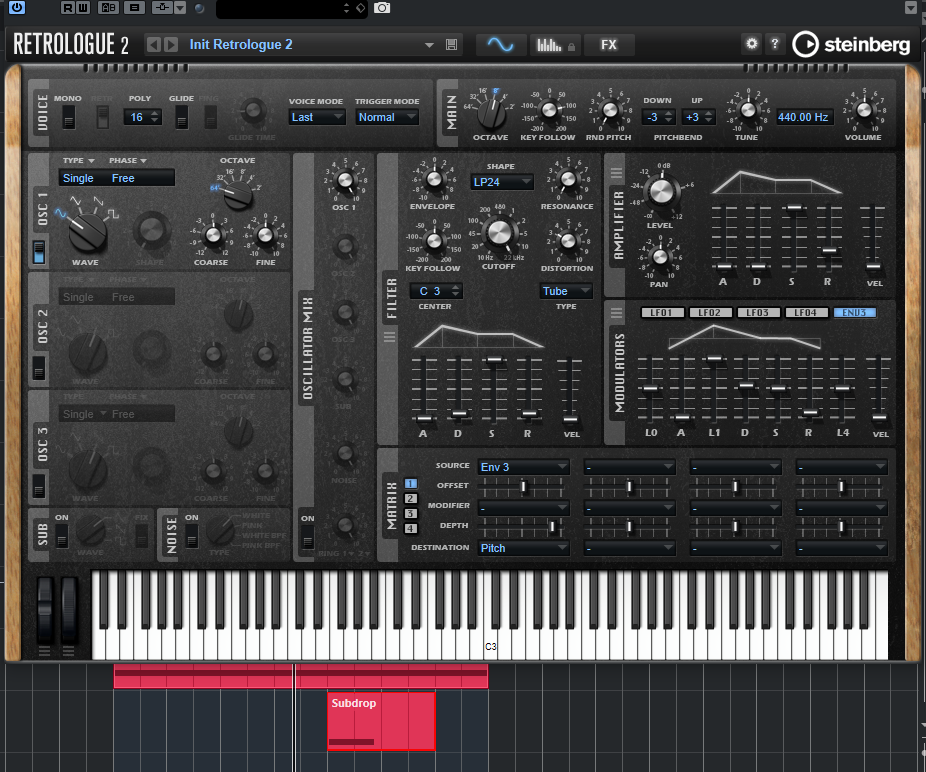Screen dimensions: 926x772
Task: Click the filter Center C 3 field
Action: coord(436,291)
